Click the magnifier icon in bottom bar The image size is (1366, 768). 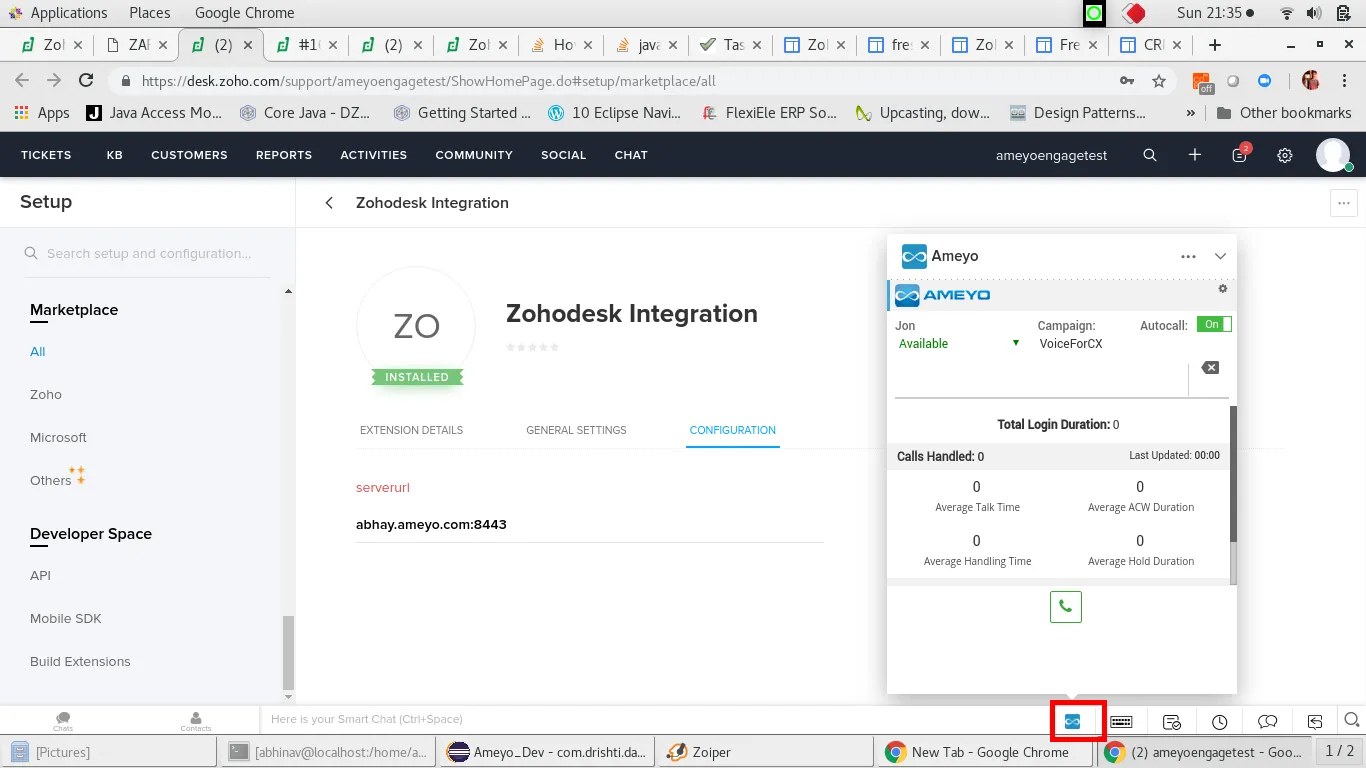[1352, 720]
